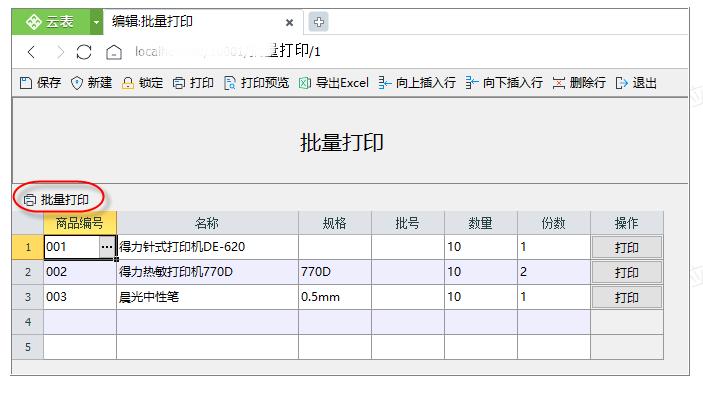
Task: Select row header 3
Action: coord(28,297)
